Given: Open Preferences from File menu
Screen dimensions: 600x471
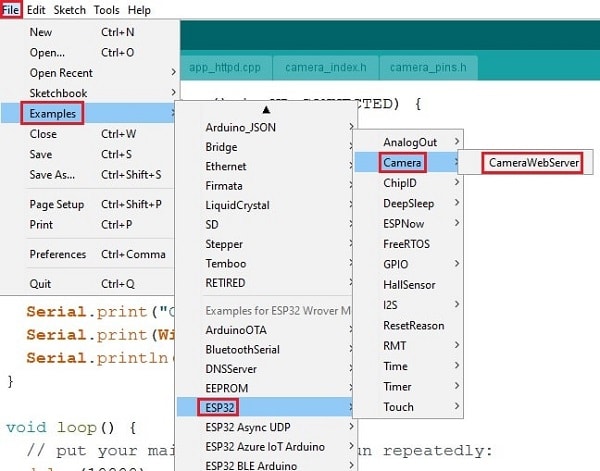Looking at the screenshot, I should [x=90, y=254].
